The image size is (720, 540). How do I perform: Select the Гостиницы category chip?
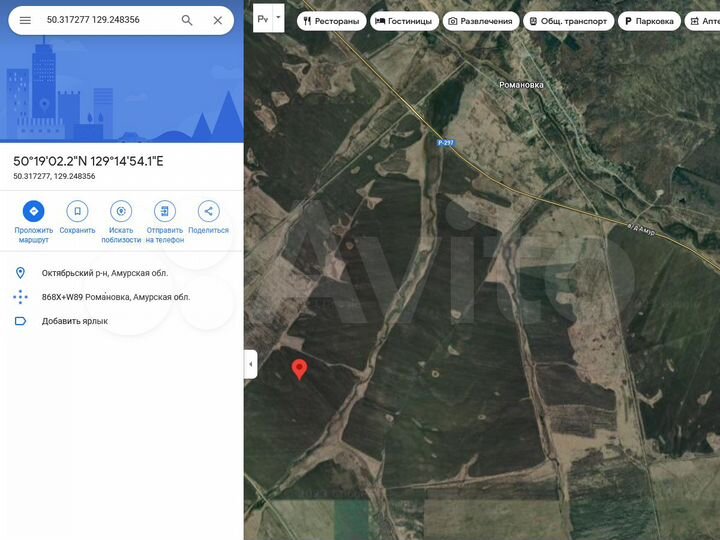404,21
